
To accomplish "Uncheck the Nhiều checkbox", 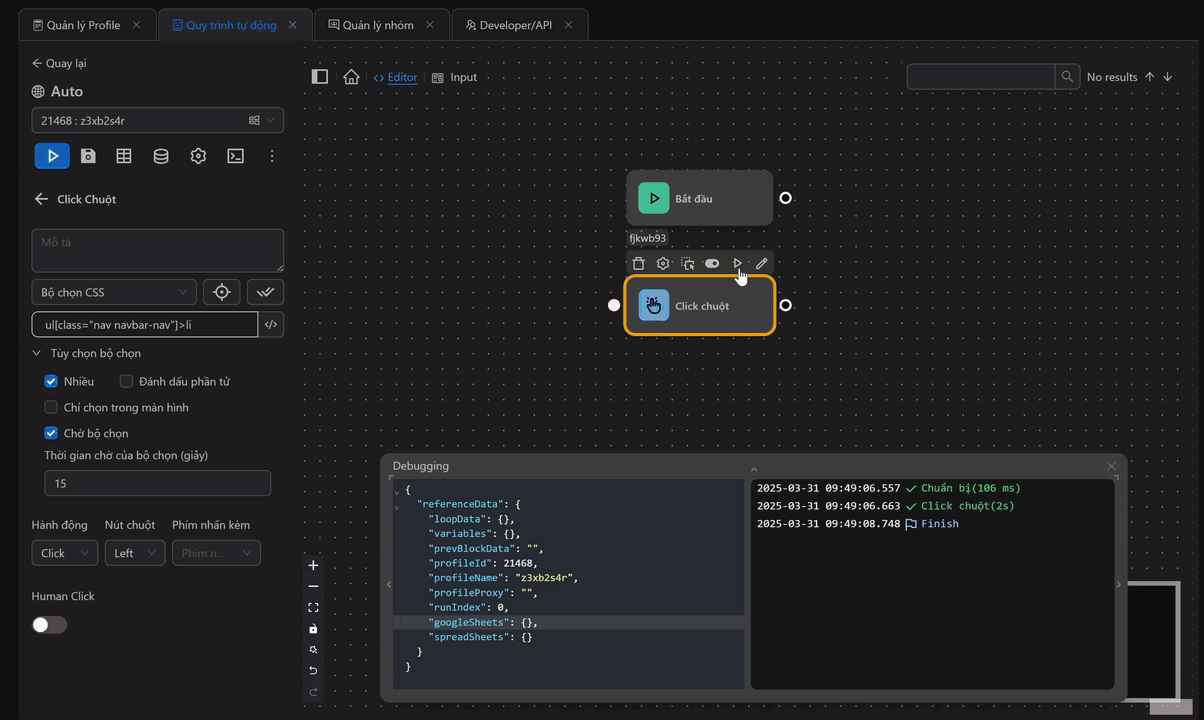I will [50, 381].
